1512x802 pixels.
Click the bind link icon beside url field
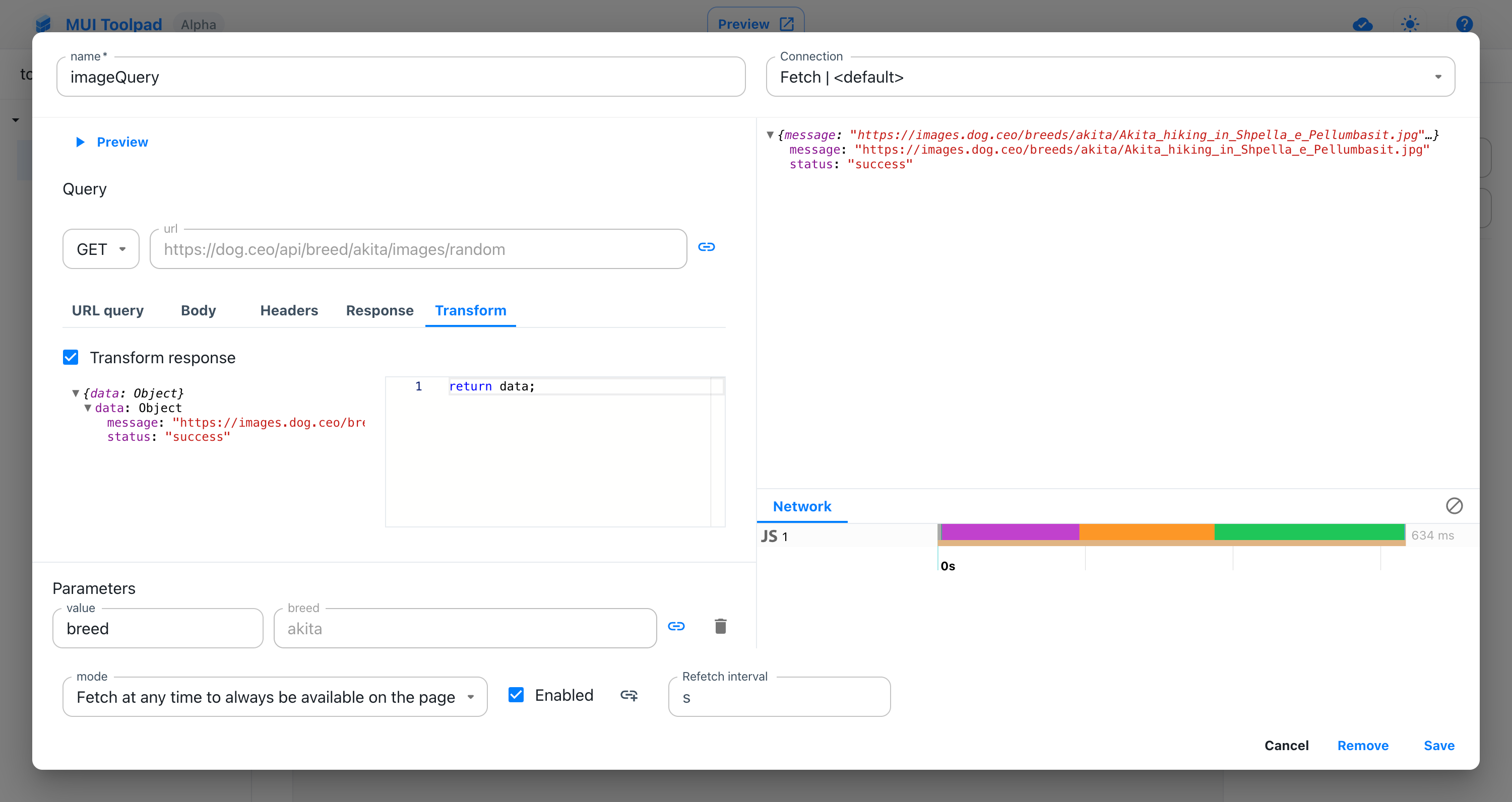[706, 247]
